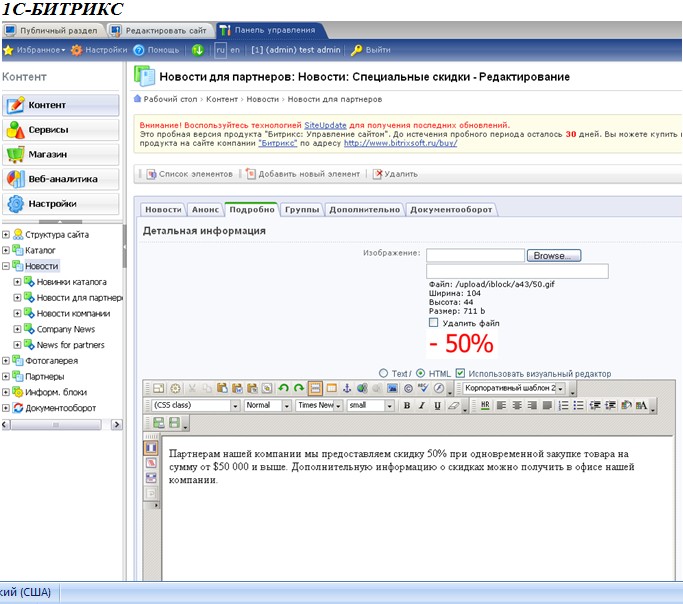683x604 pixels.
Task: Open the SiteUpdate link
Action: click(x=325, y=125)
